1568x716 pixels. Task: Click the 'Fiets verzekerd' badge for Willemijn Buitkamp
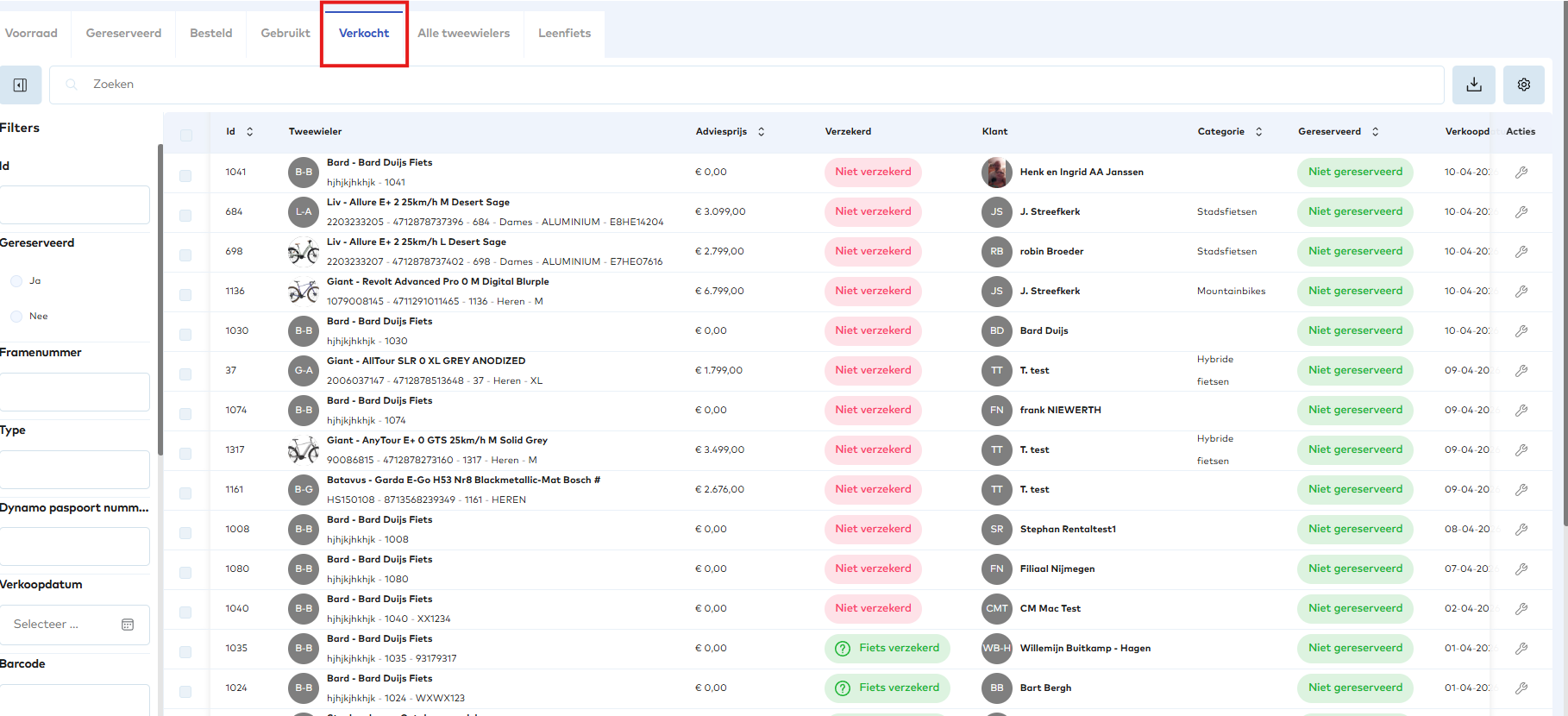887,649
